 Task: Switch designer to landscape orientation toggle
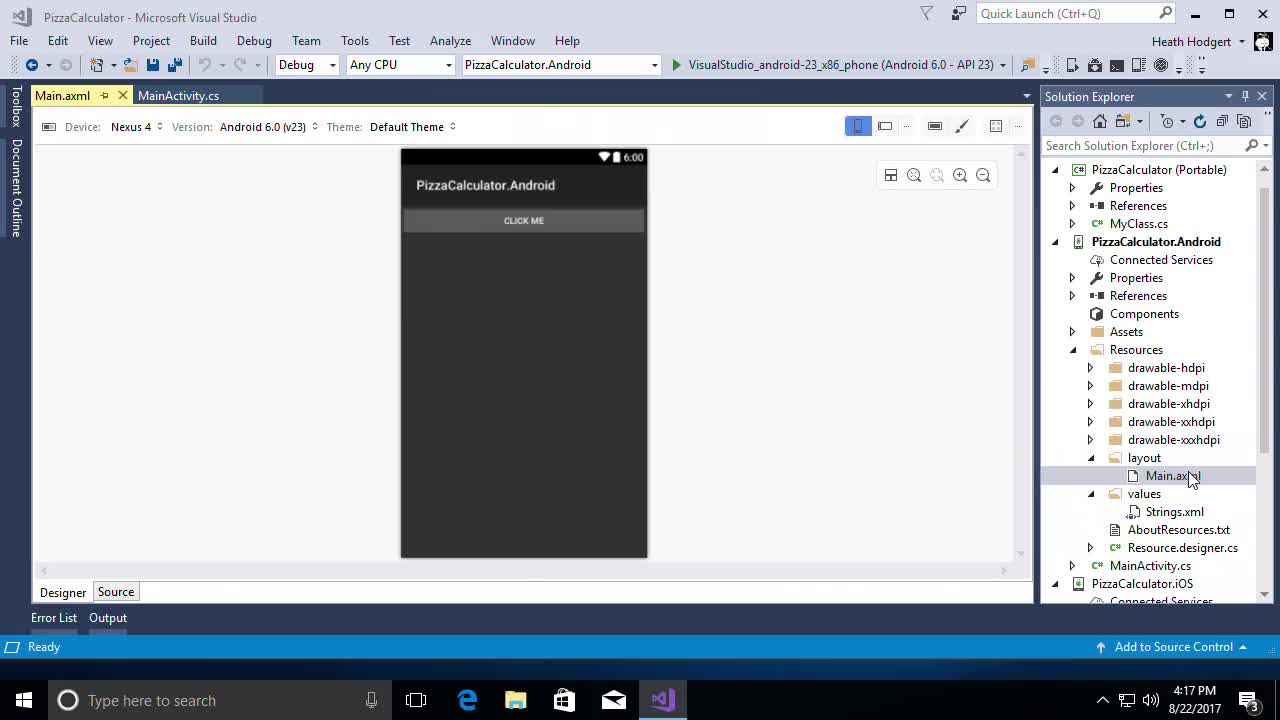885,126
